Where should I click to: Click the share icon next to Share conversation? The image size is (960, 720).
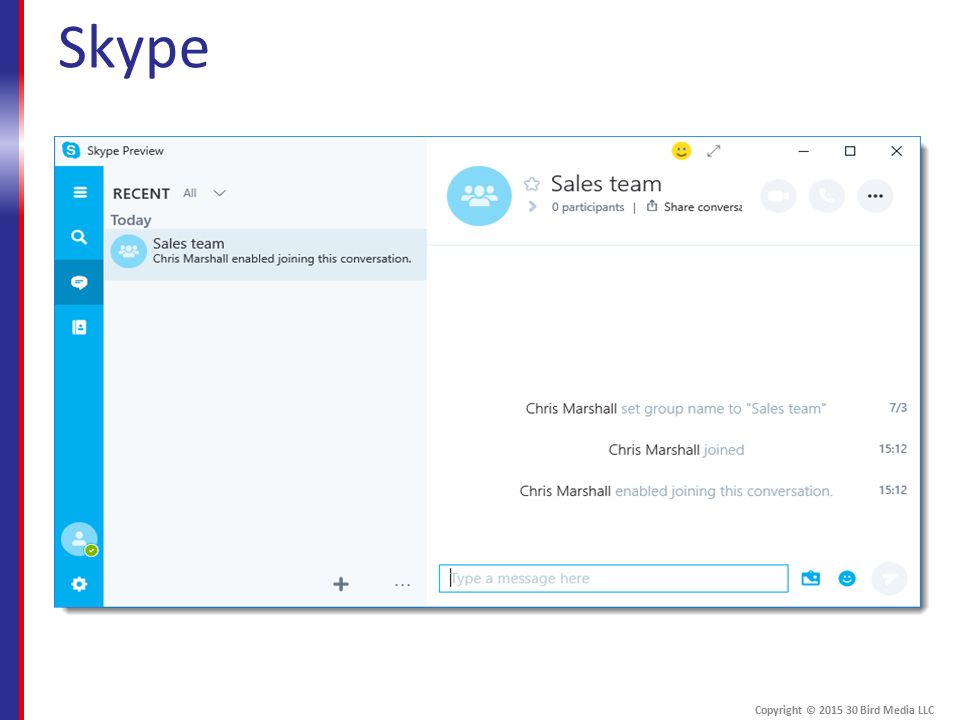tap(652, 206)
